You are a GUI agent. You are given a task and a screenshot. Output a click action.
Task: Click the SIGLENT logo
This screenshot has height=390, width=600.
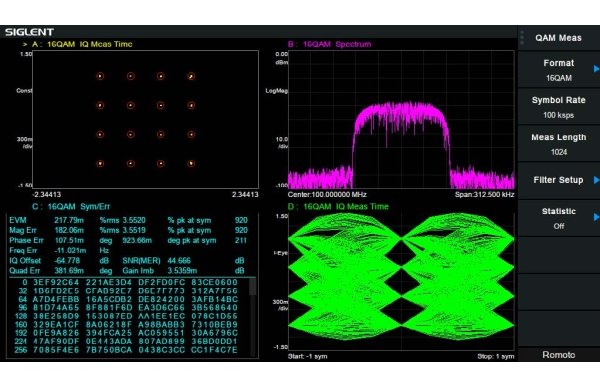[x=29, y=32]
